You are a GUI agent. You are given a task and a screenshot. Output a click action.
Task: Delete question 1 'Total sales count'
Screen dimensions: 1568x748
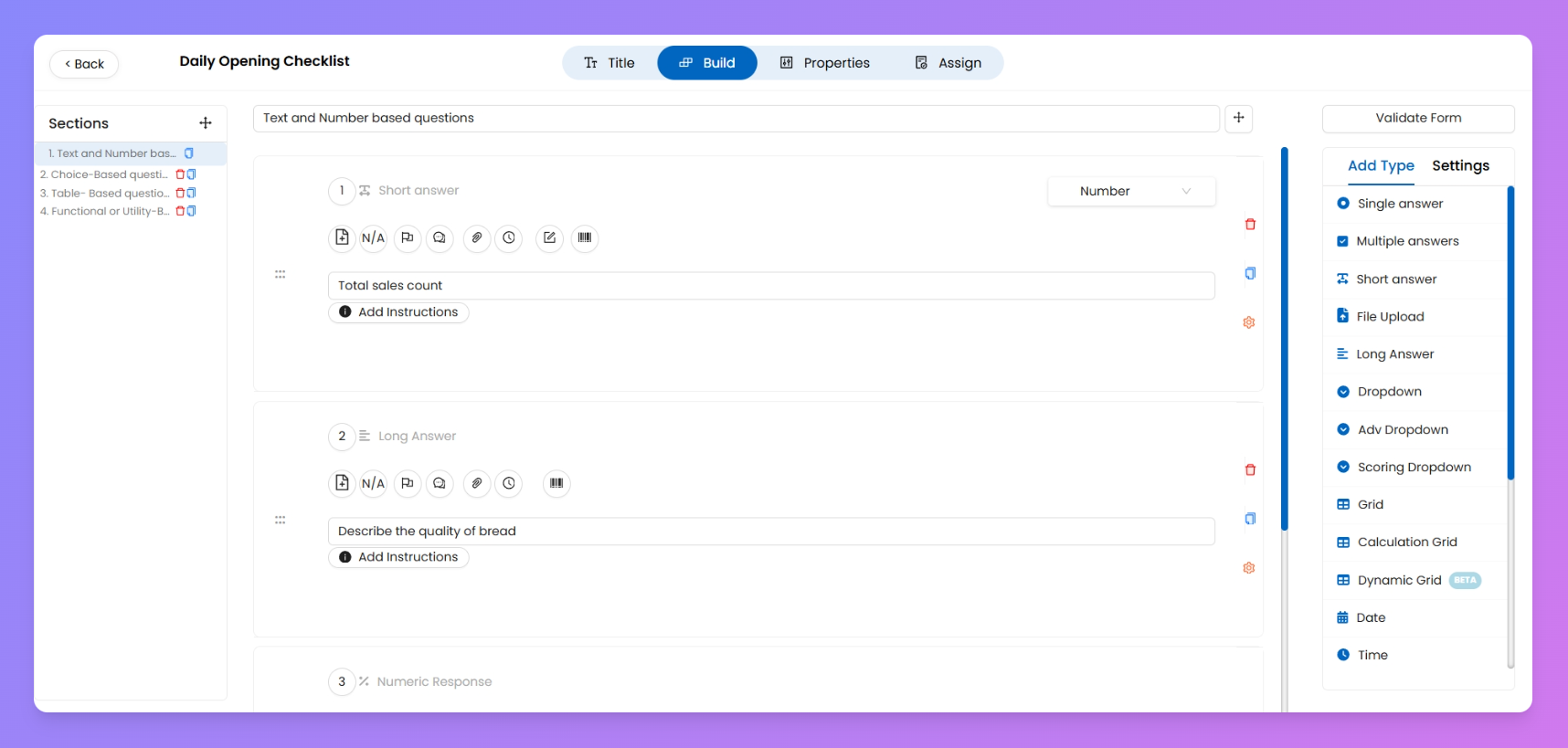click(1250, 224)
